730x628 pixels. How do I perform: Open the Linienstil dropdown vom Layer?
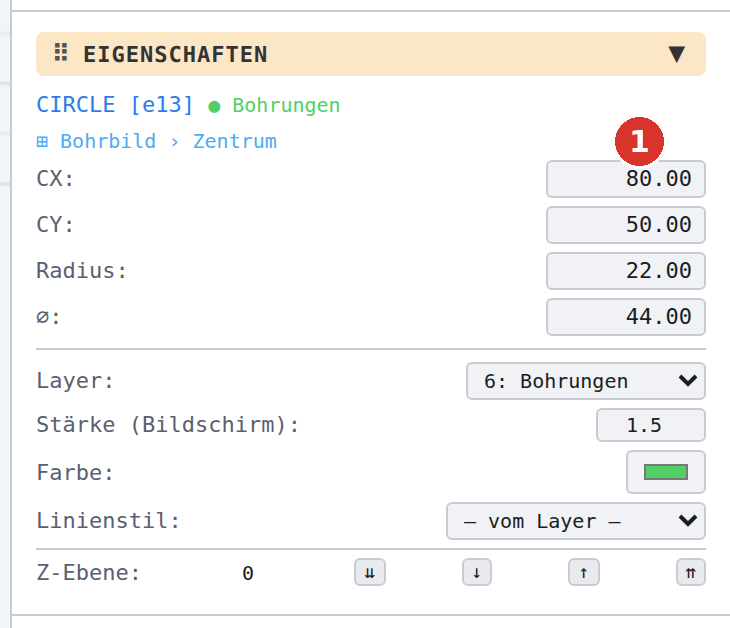pos(576,521)
